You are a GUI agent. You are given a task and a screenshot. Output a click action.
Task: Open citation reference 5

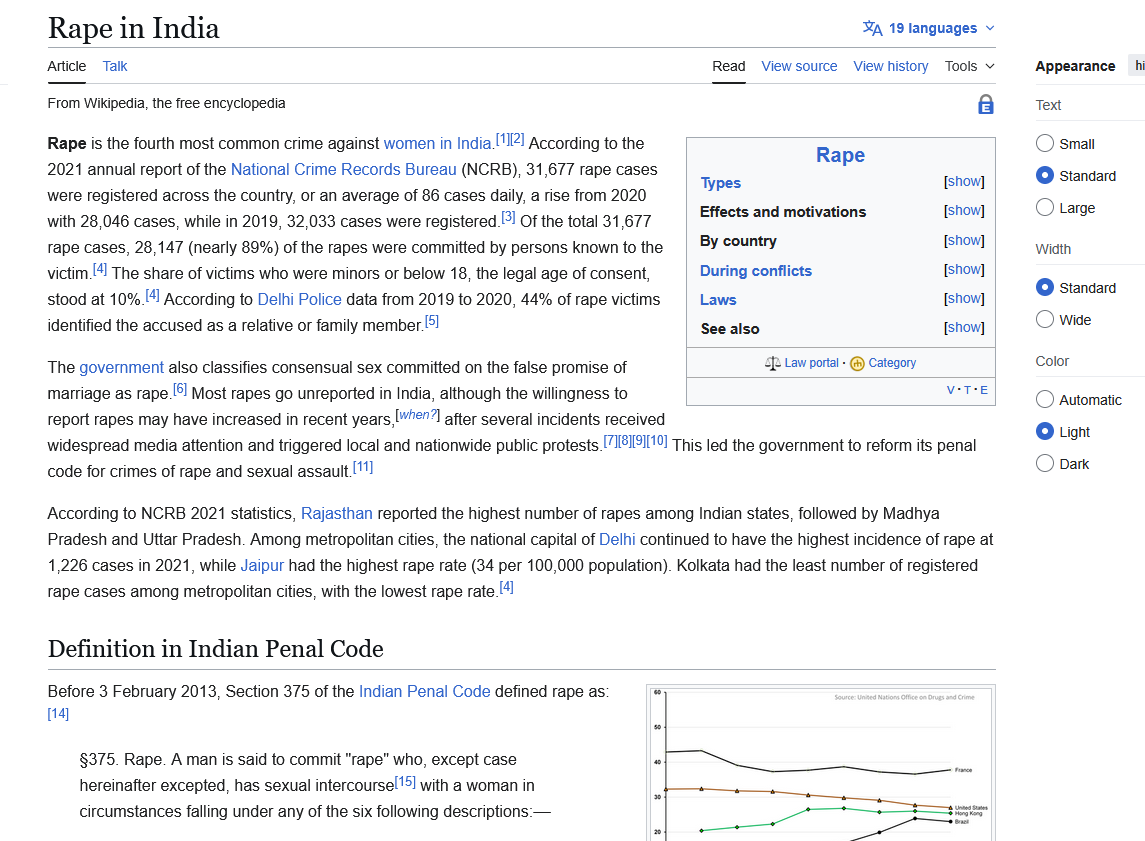pos(432,320)
